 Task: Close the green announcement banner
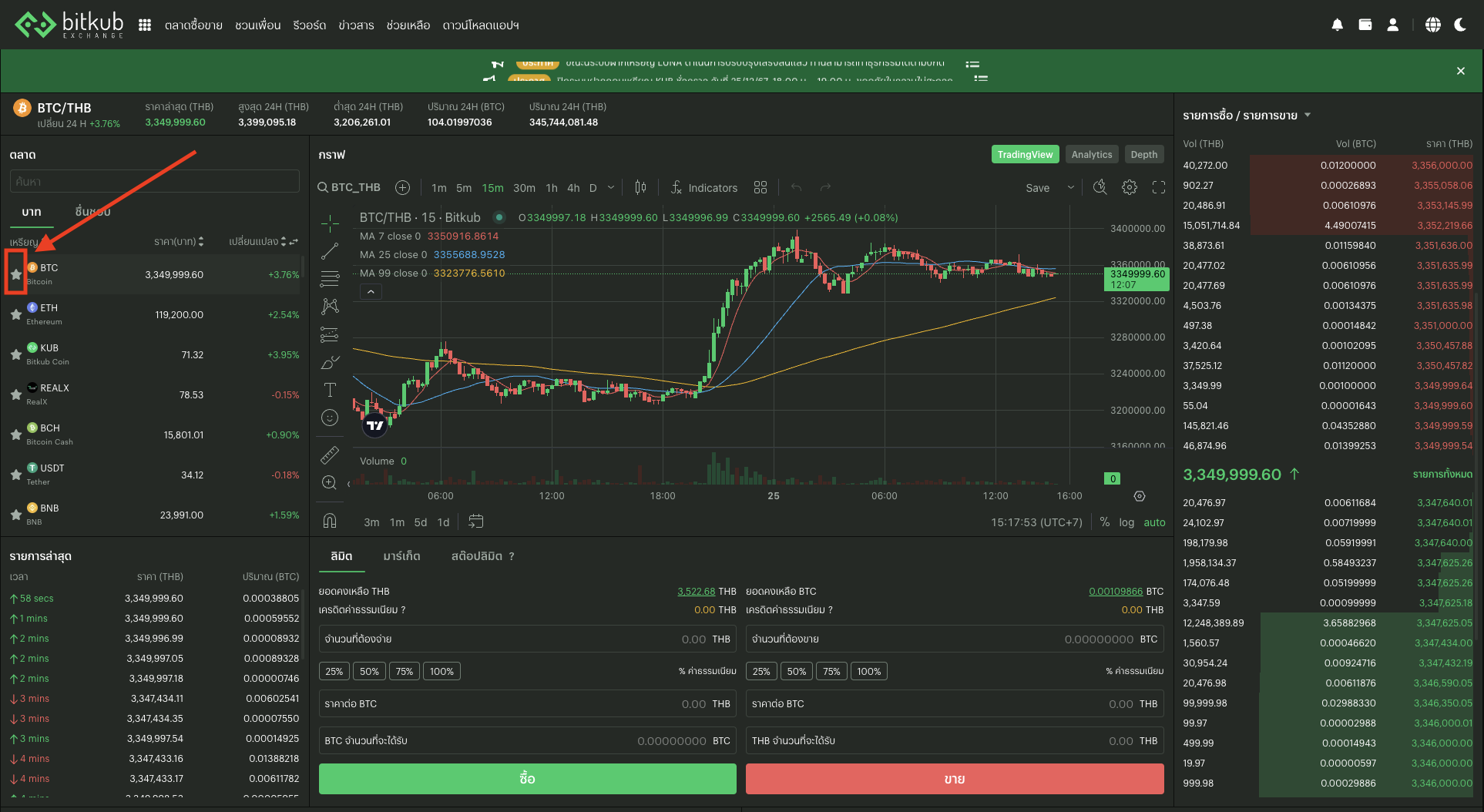(x=1460, y=71)
